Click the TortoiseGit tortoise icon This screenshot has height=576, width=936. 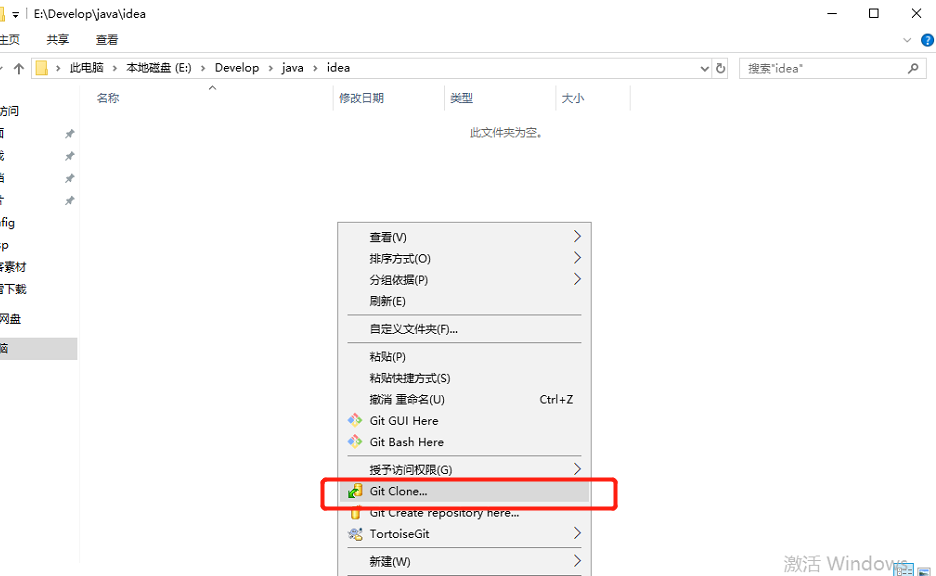point(355,534)
